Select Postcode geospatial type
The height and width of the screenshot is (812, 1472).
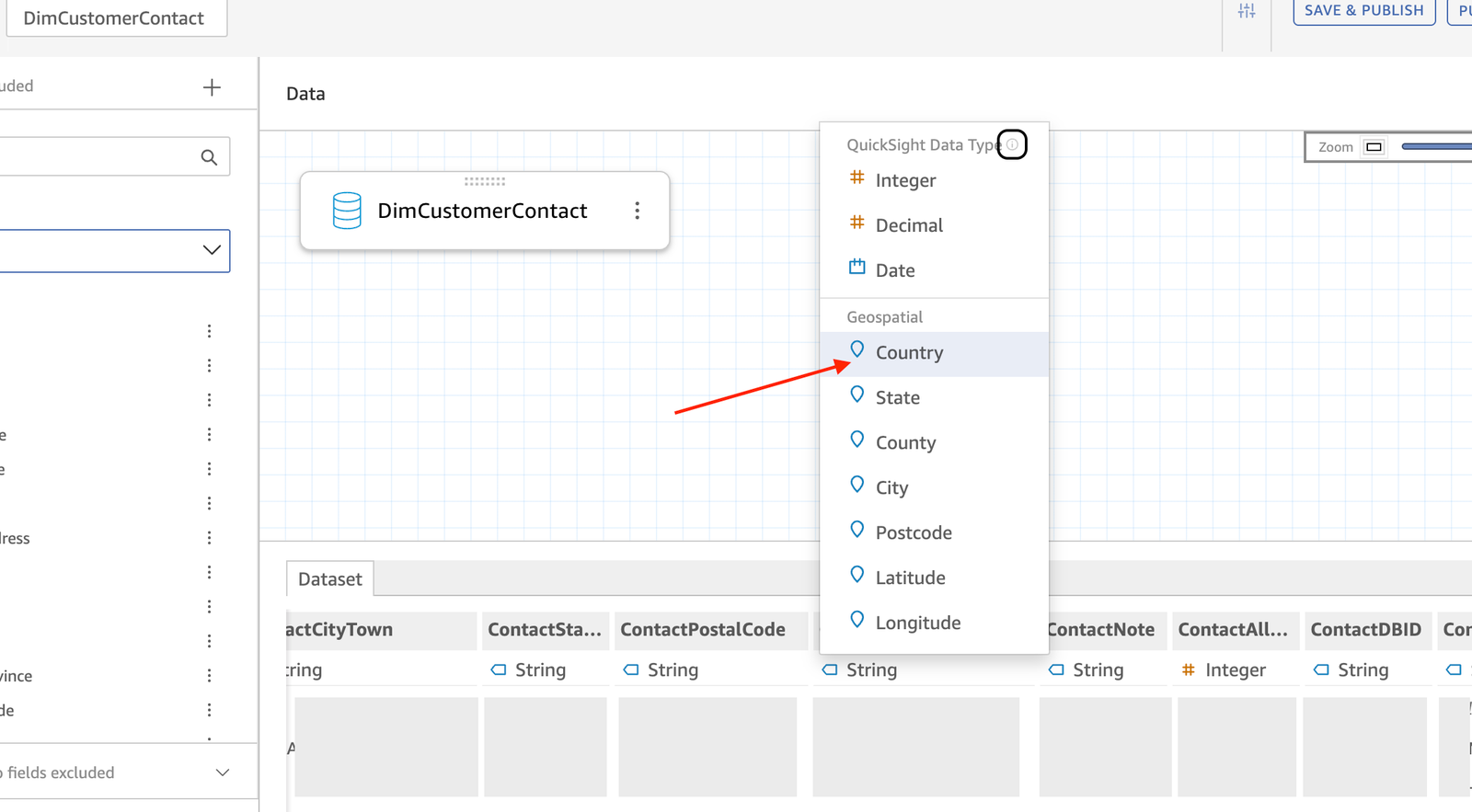pyautogui.click(x=934, y=533)
